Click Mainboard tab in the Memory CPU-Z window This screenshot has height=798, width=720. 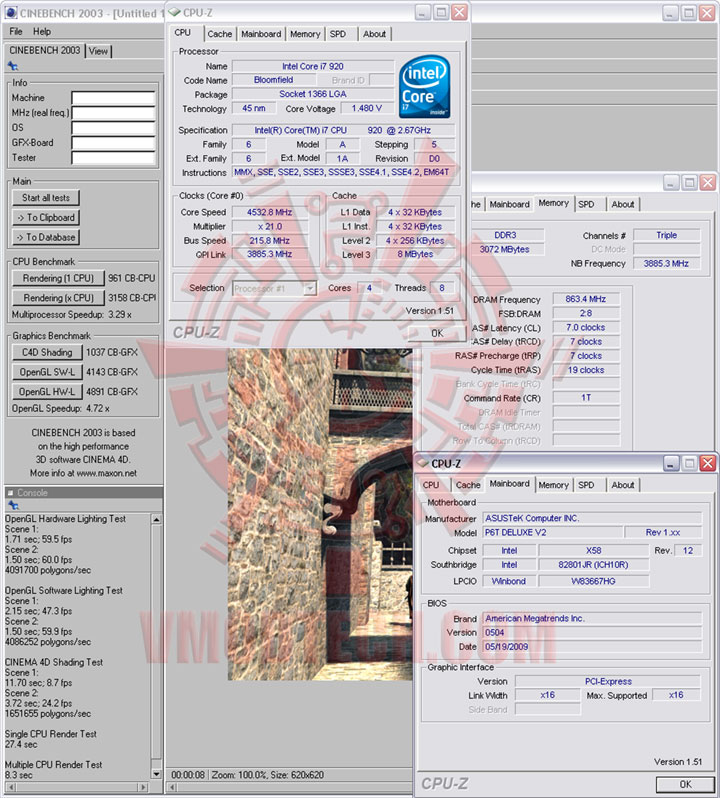point(509,204)
